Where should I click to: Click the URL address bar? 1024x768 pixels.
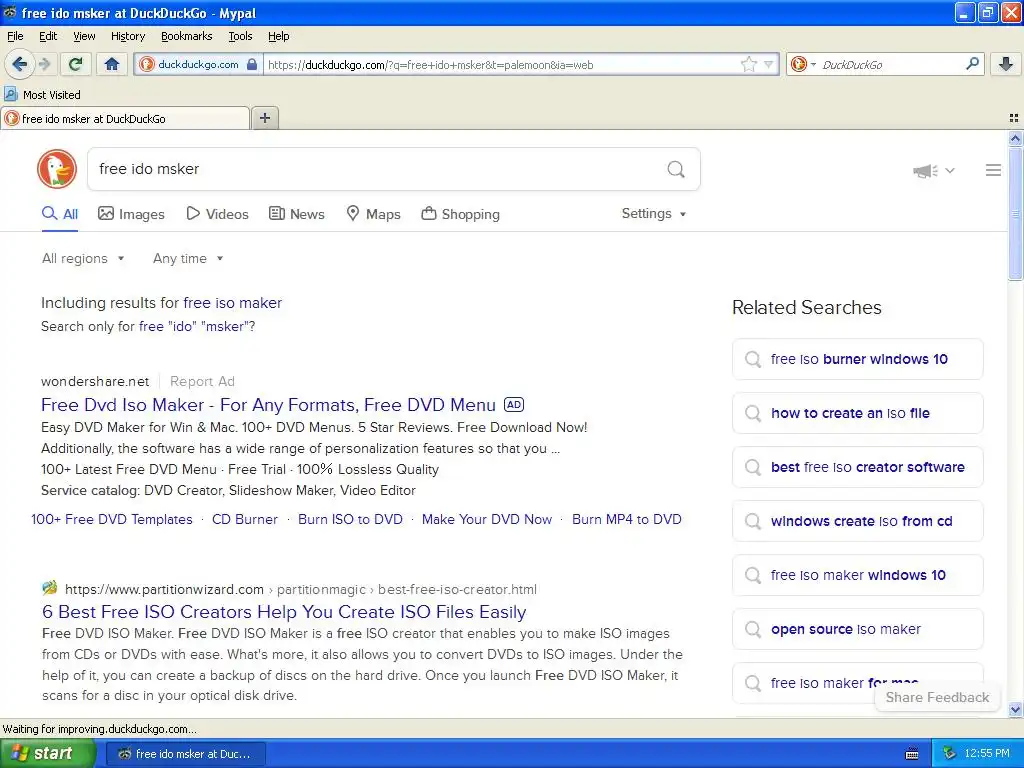(502, 64)
